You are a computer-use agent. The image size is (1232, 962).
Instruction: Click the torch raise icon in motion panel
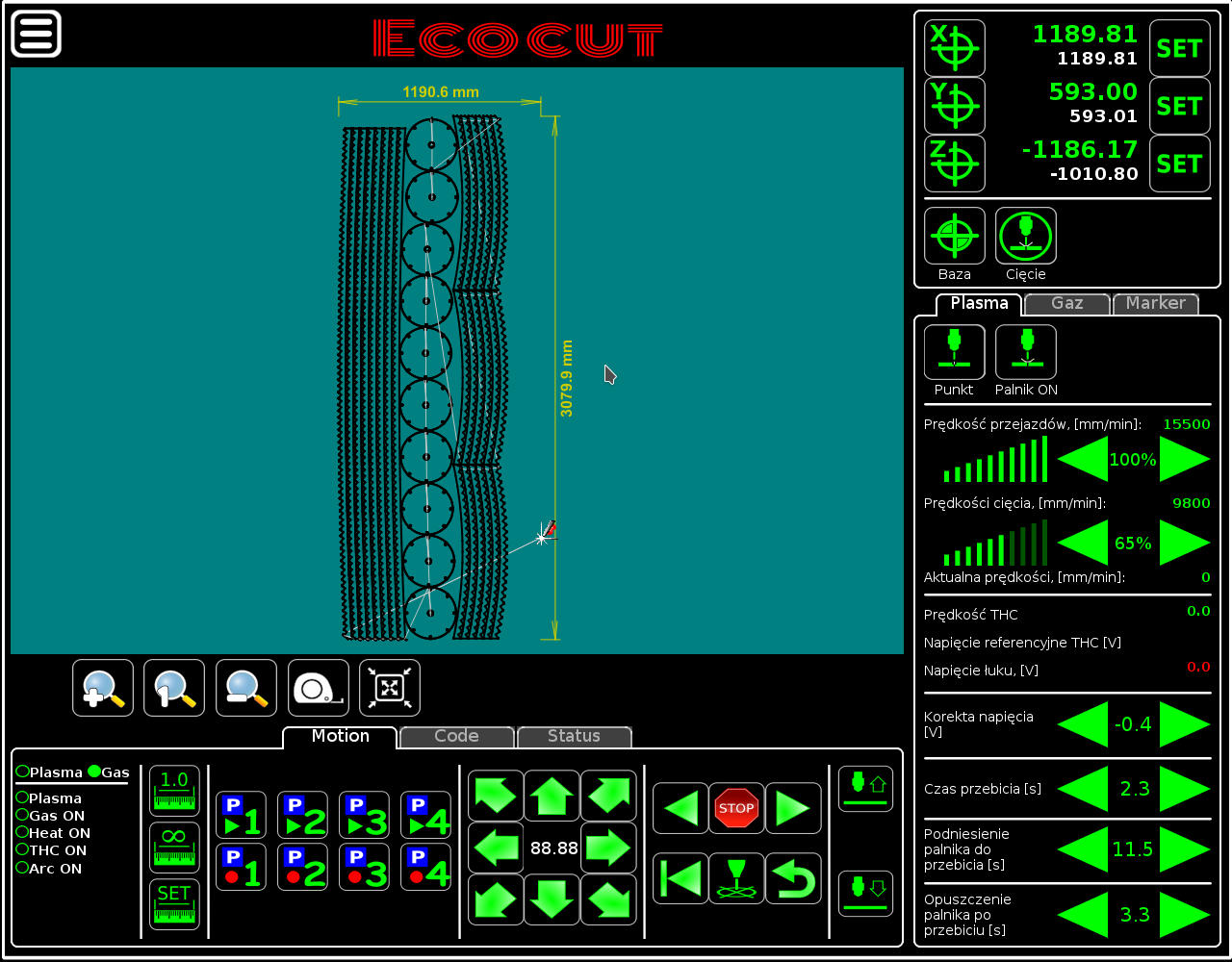click(x=865, y=788)
